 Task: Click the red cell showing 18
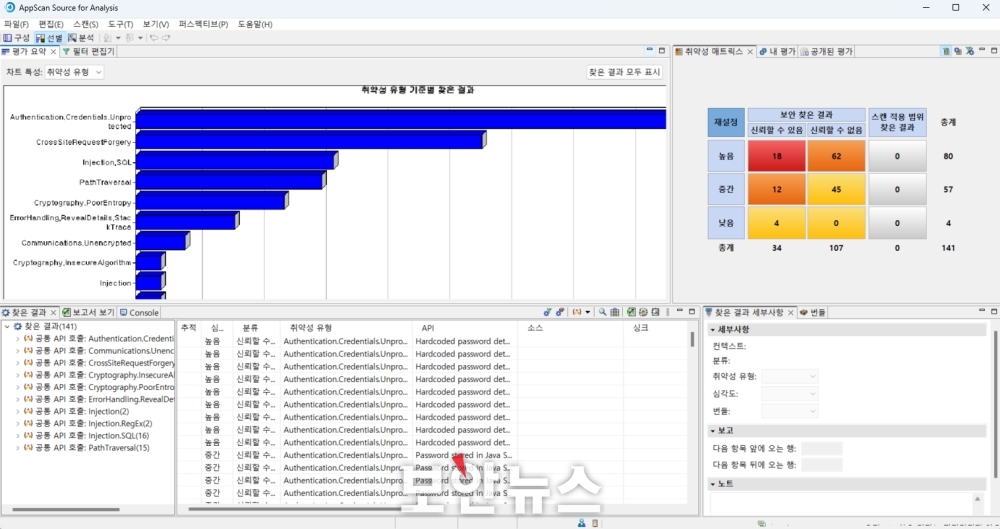[x=775, y=156]
